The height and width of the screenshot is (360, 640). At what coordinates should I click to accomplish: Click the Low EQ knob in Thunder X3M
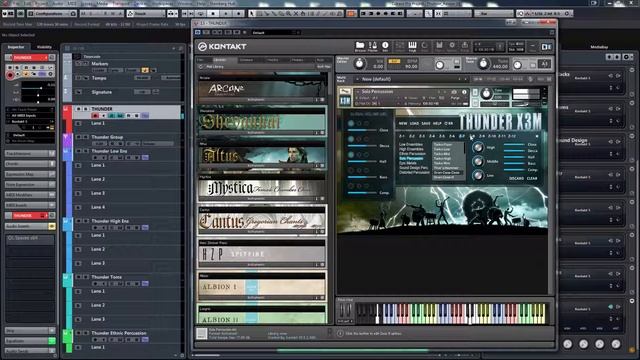click(478, 176)
